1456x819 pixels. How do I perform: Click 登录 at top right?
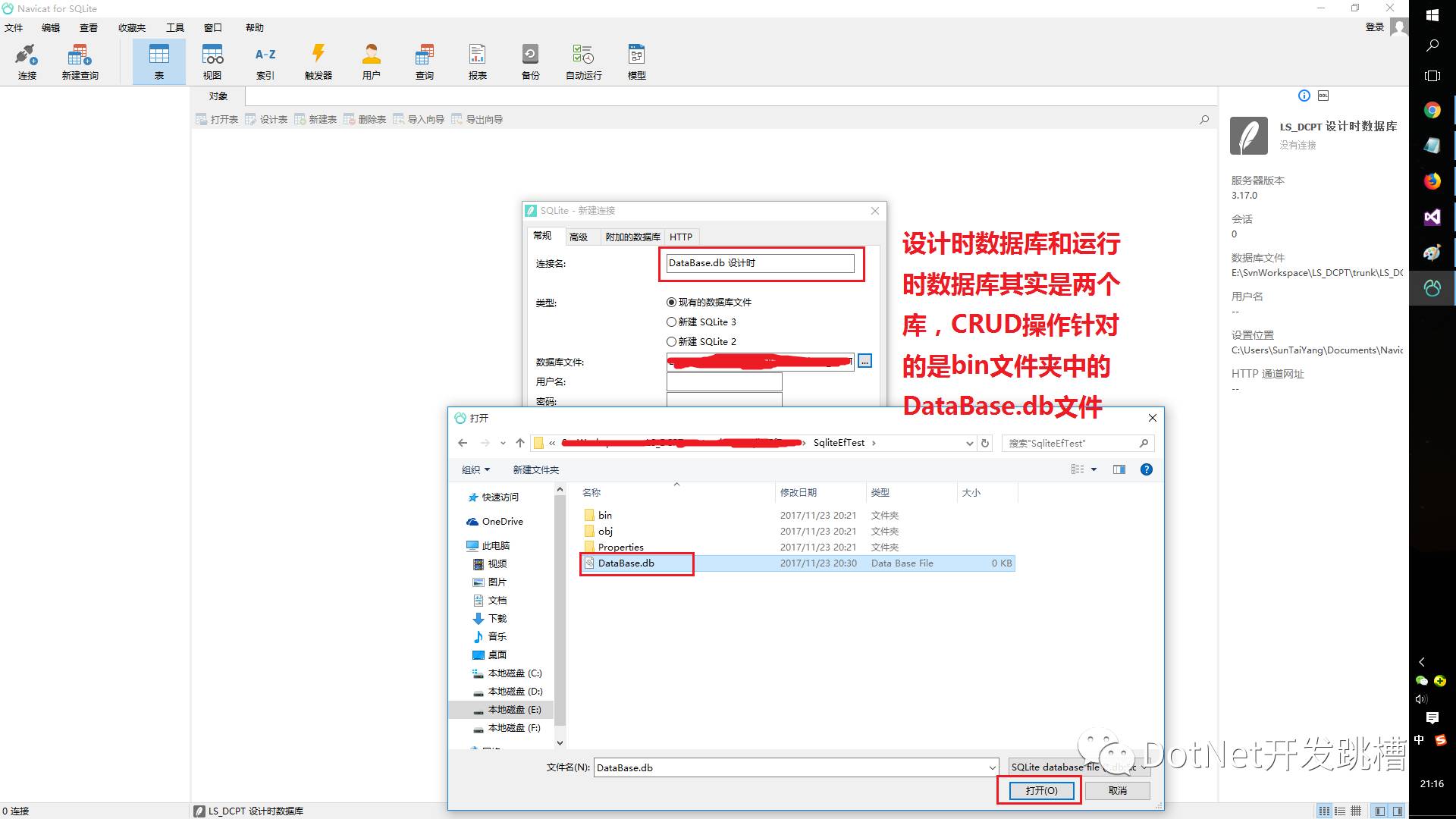1375,27
